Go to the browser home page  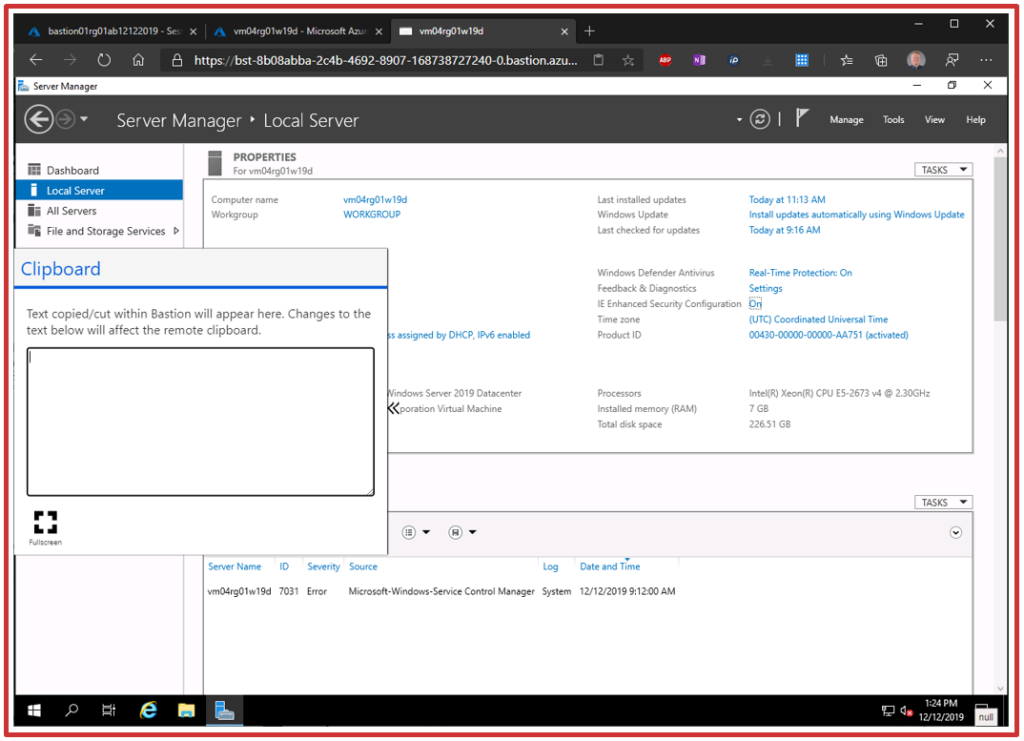138,61
